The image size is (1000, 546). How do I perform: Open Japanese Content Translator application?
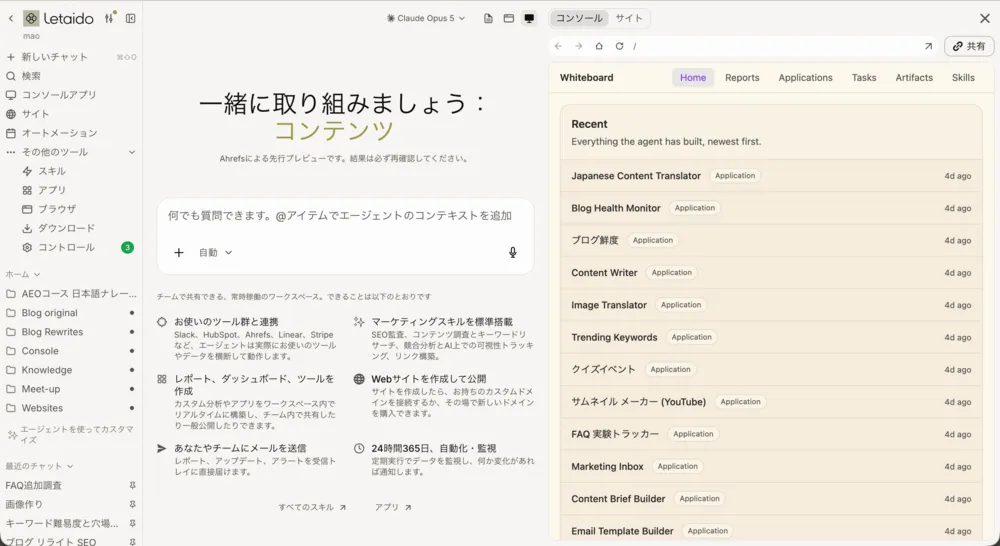(771, 176)
